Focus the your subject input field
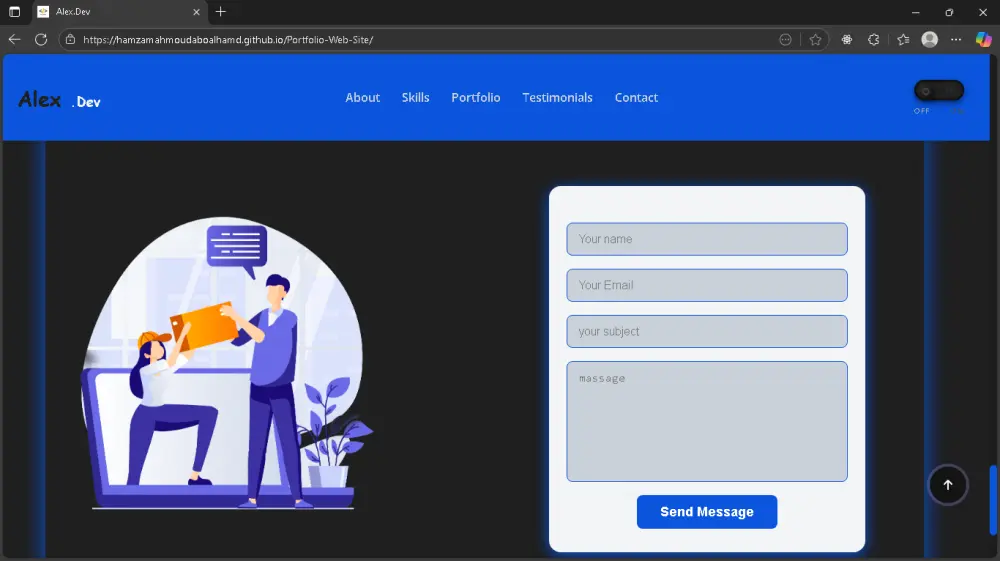 point(707,332)
